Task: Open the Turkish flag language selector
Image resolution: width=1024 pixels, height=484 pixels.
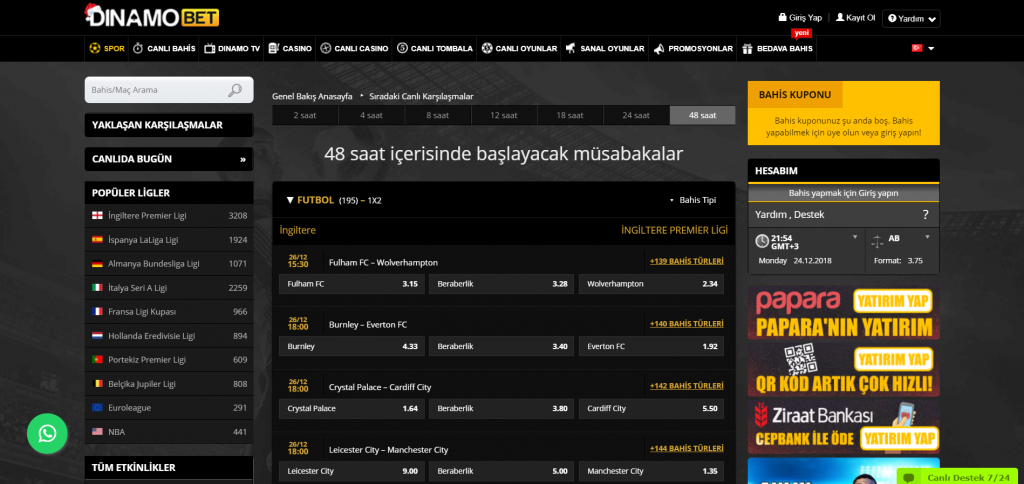Action: point(922,48)
